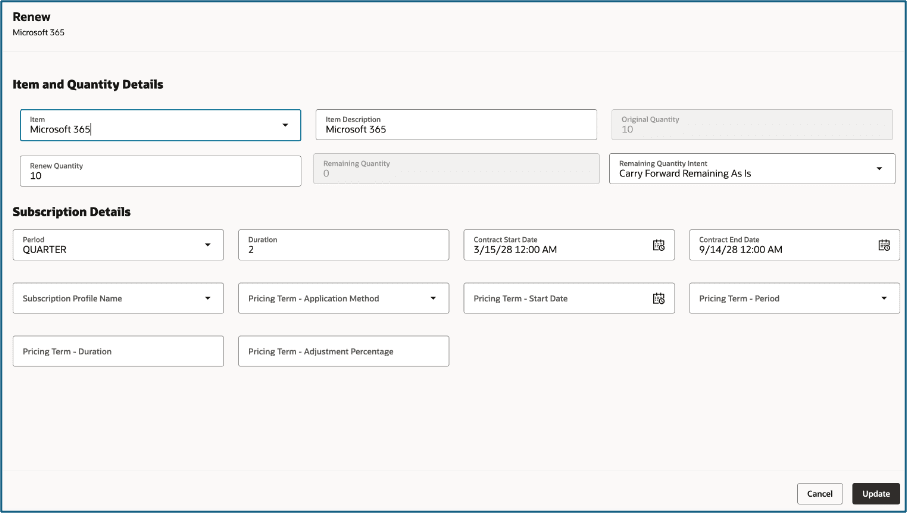Focus Pricing Term - Adjustment Percentage field
This screenshot has height=514, width=908.
pyautogui.click(x=343, y=351)
